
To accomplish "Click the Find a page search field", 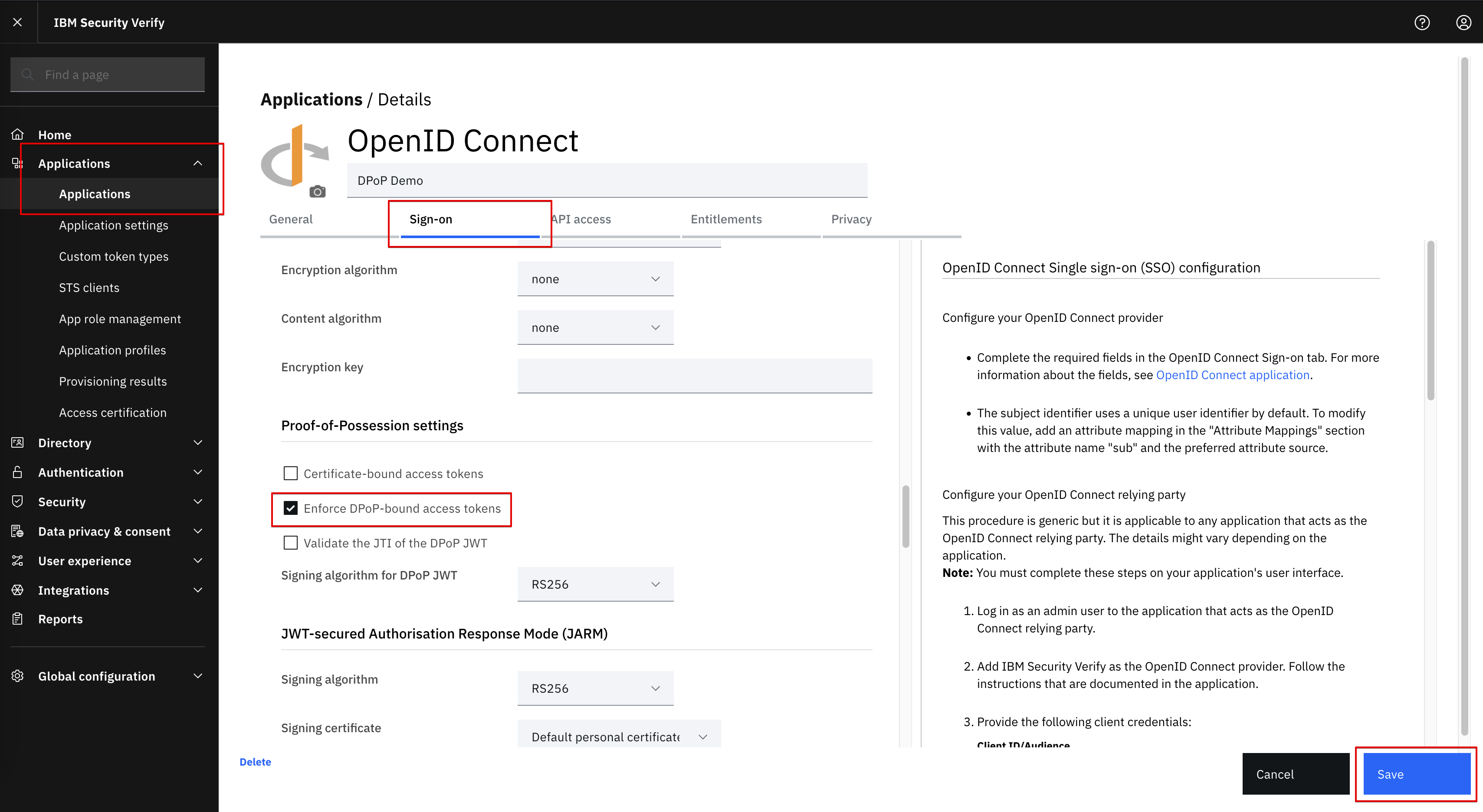I will pos(108,74).
